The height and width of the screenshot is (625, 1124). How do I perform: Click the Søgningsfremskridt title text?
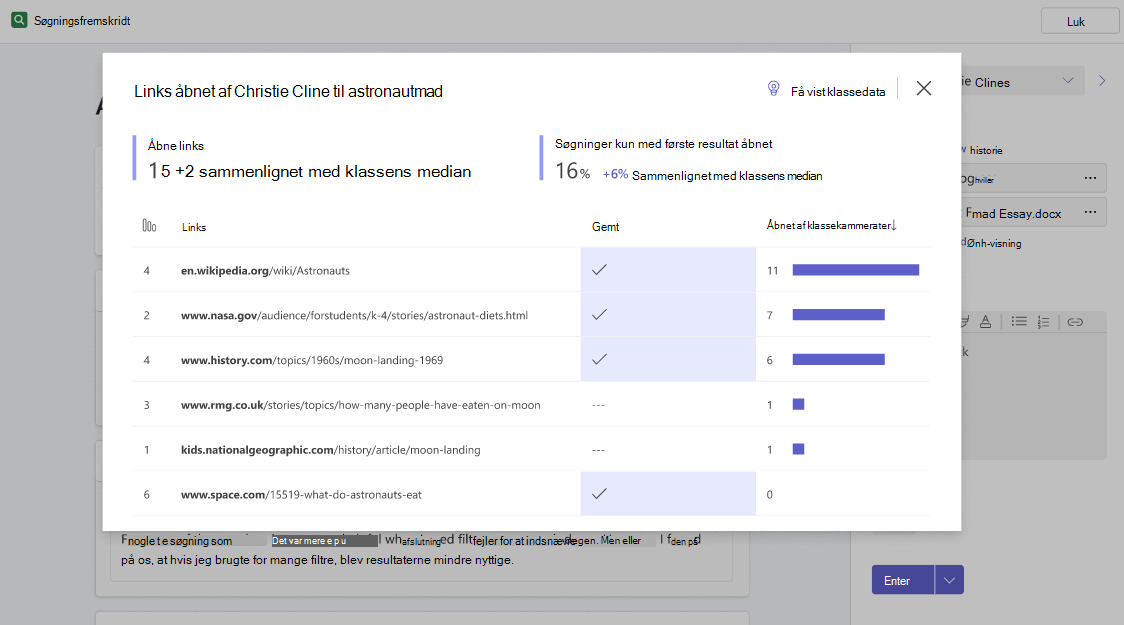[x=82, y=21]
